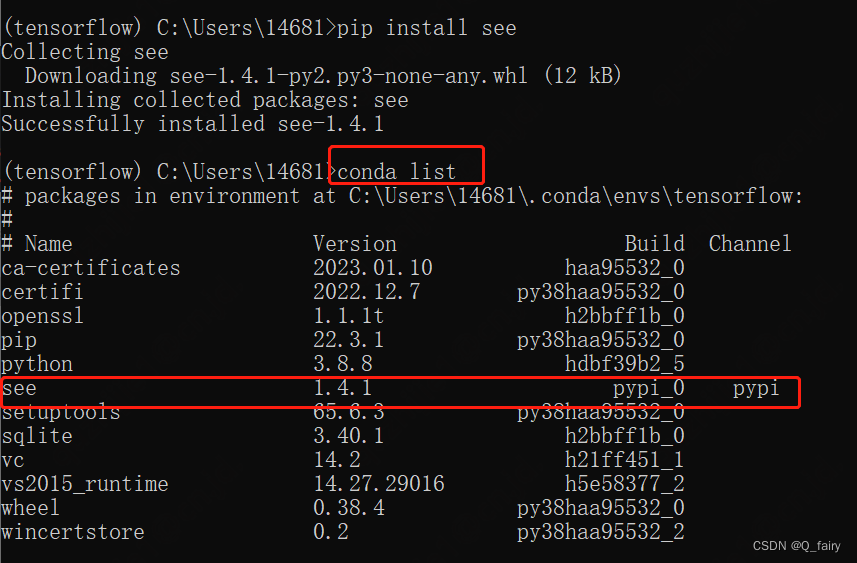Click the 'Build' column header
This screenshot has height=563, width=857.
coord(654,244)
